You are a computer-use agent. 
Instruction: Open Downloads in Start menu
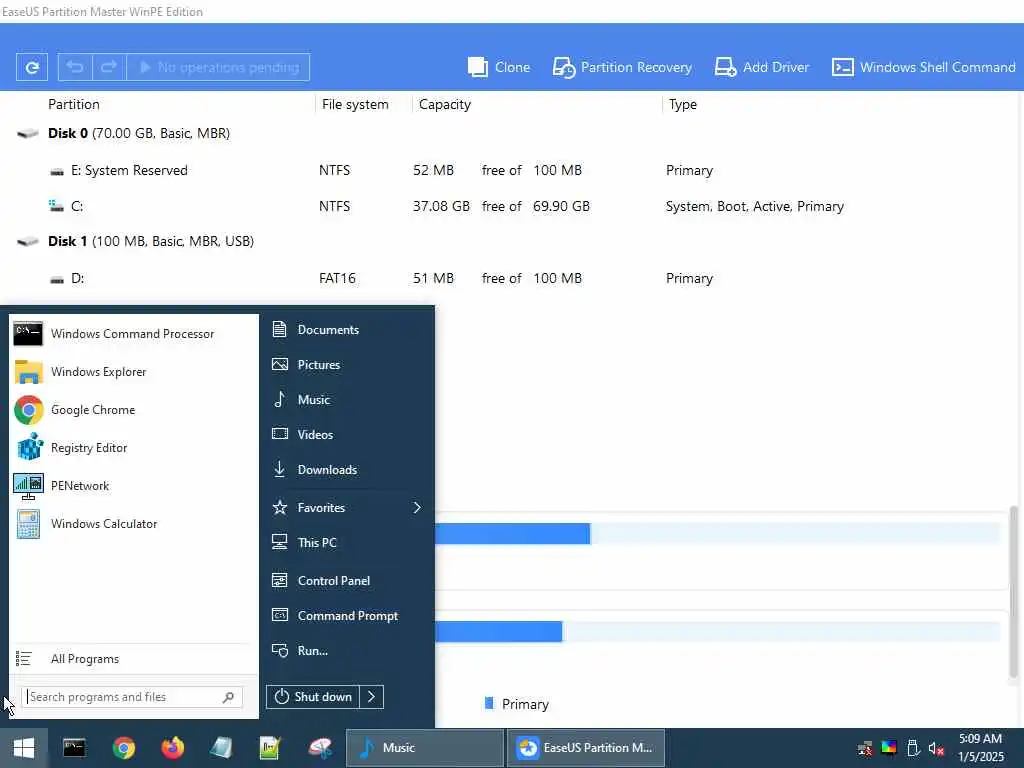(347, 470)
